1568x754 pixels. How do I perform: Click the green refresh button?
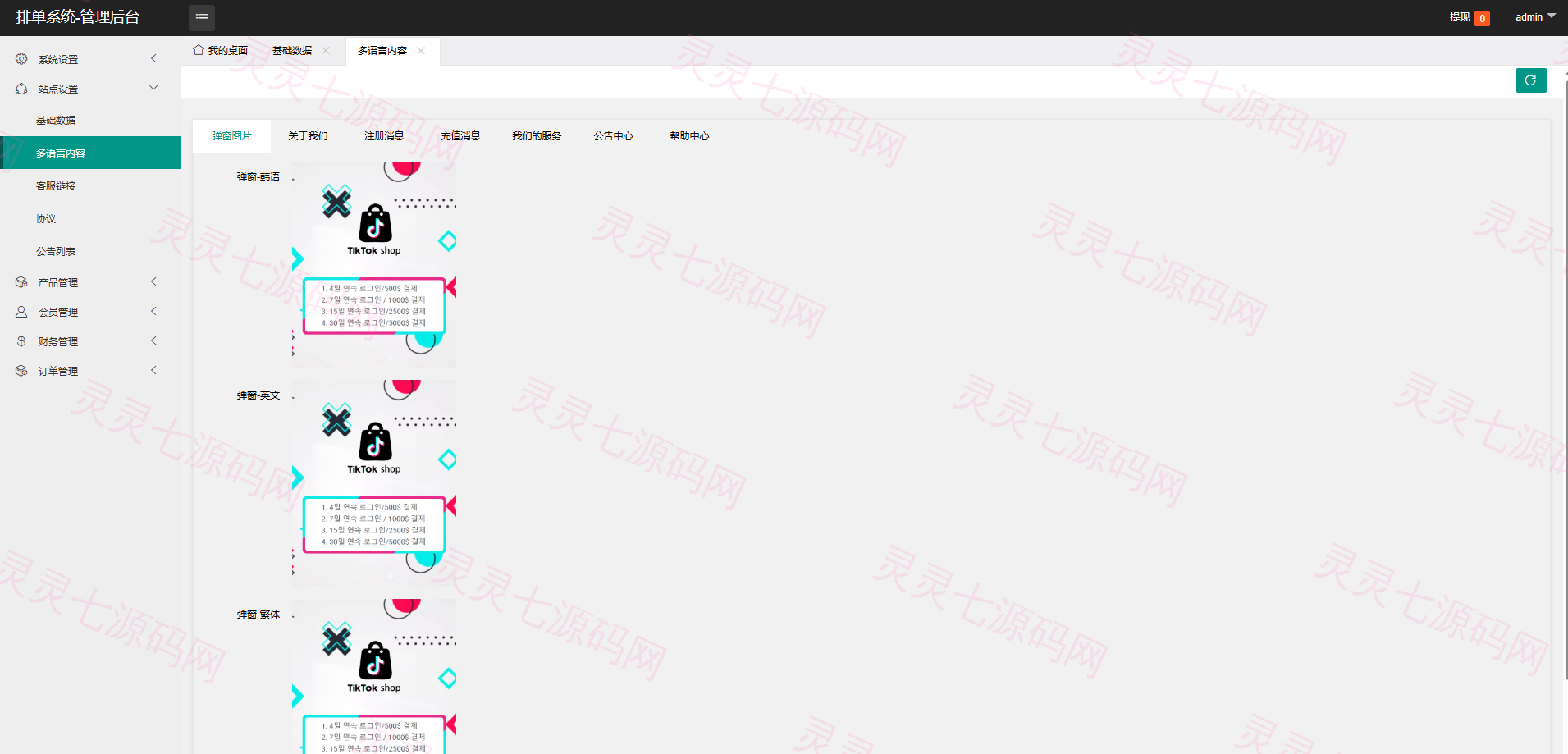pos(1531,80)
